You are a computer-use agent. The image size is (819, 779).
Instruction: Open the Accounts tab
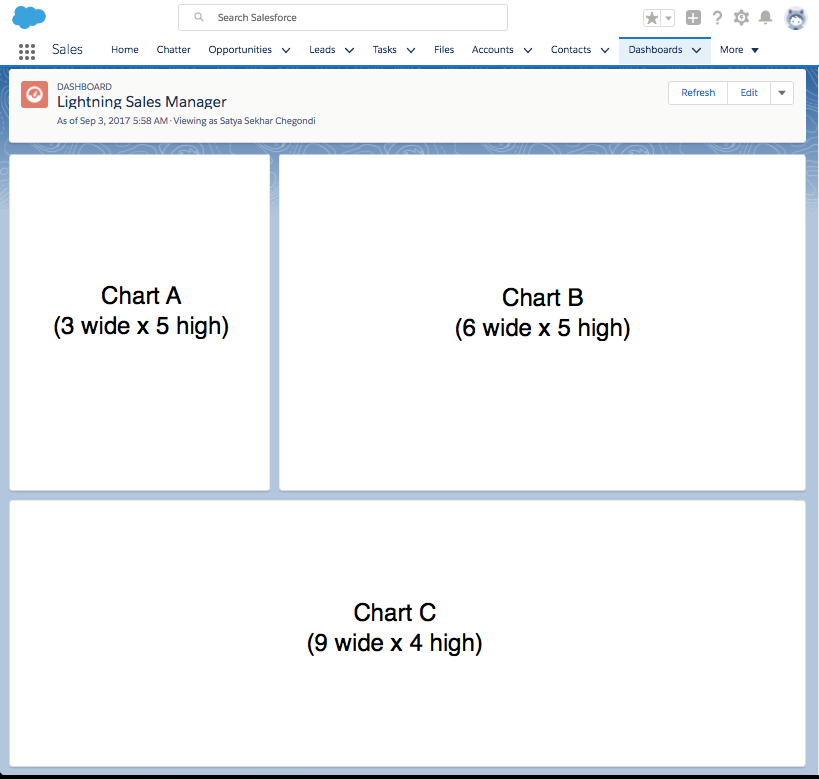pos(493,50)
